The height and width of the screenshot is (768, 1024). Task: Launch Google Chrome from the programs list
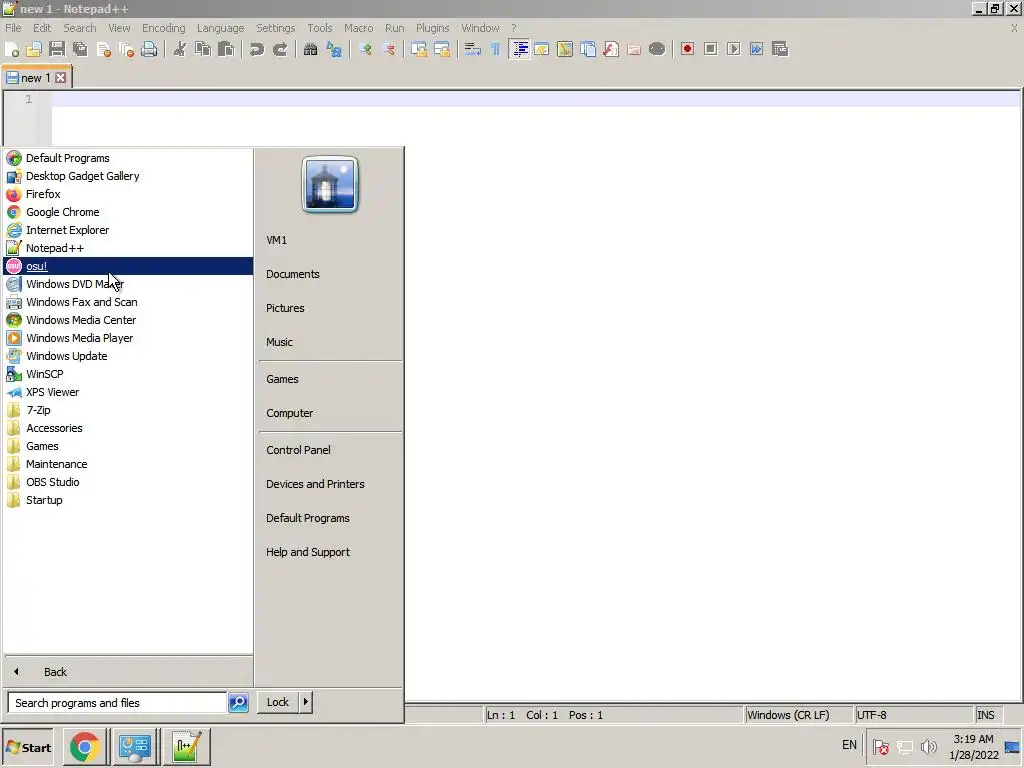click(x=128, y=212)
